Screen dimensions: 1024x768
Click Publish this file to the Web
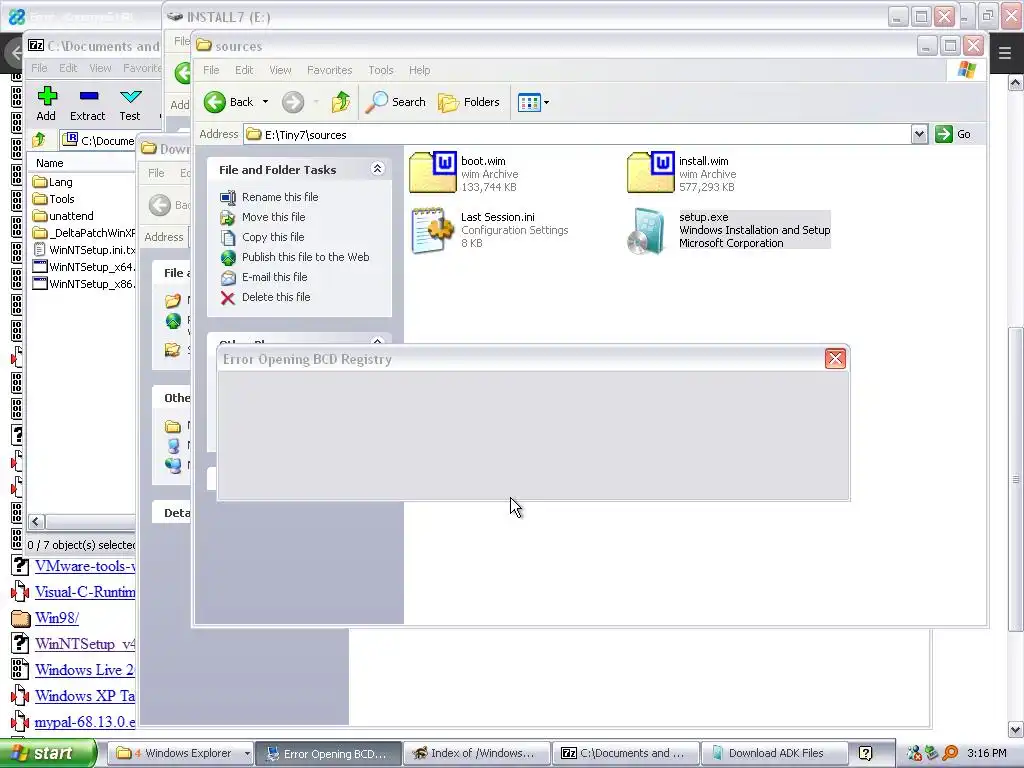[306, 257]
